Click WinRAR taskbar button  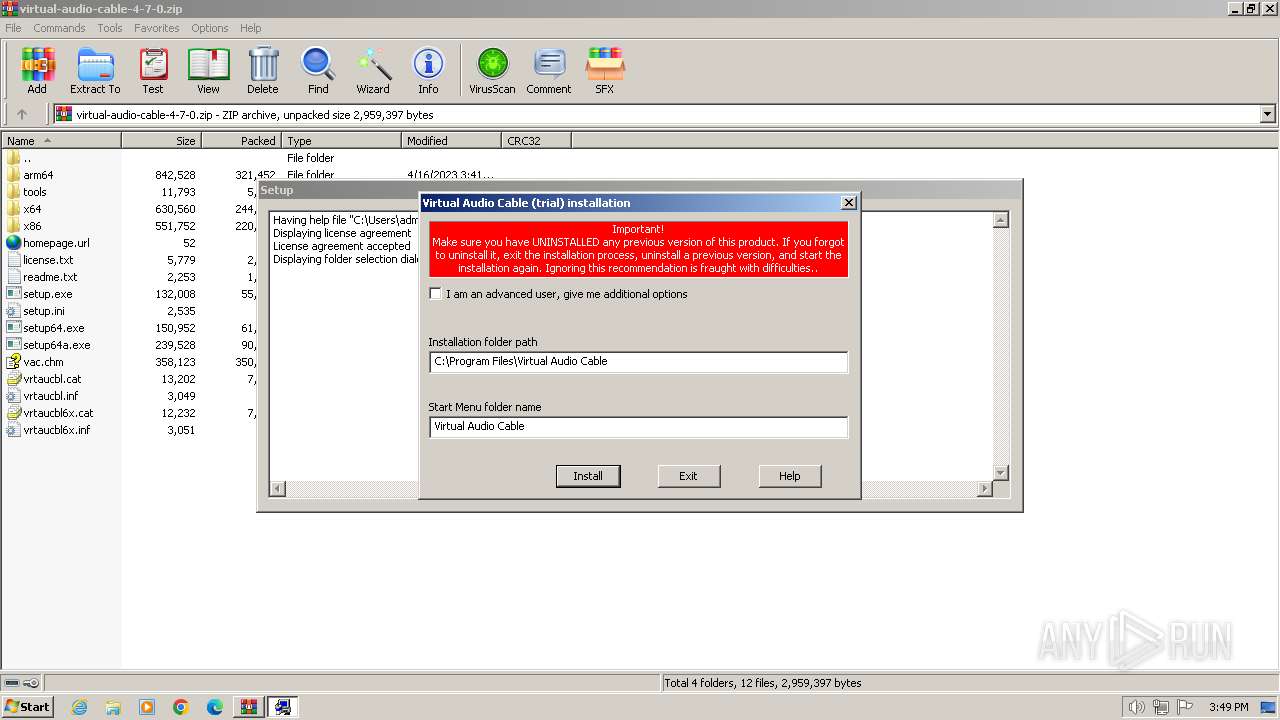(x=248, y=707)
